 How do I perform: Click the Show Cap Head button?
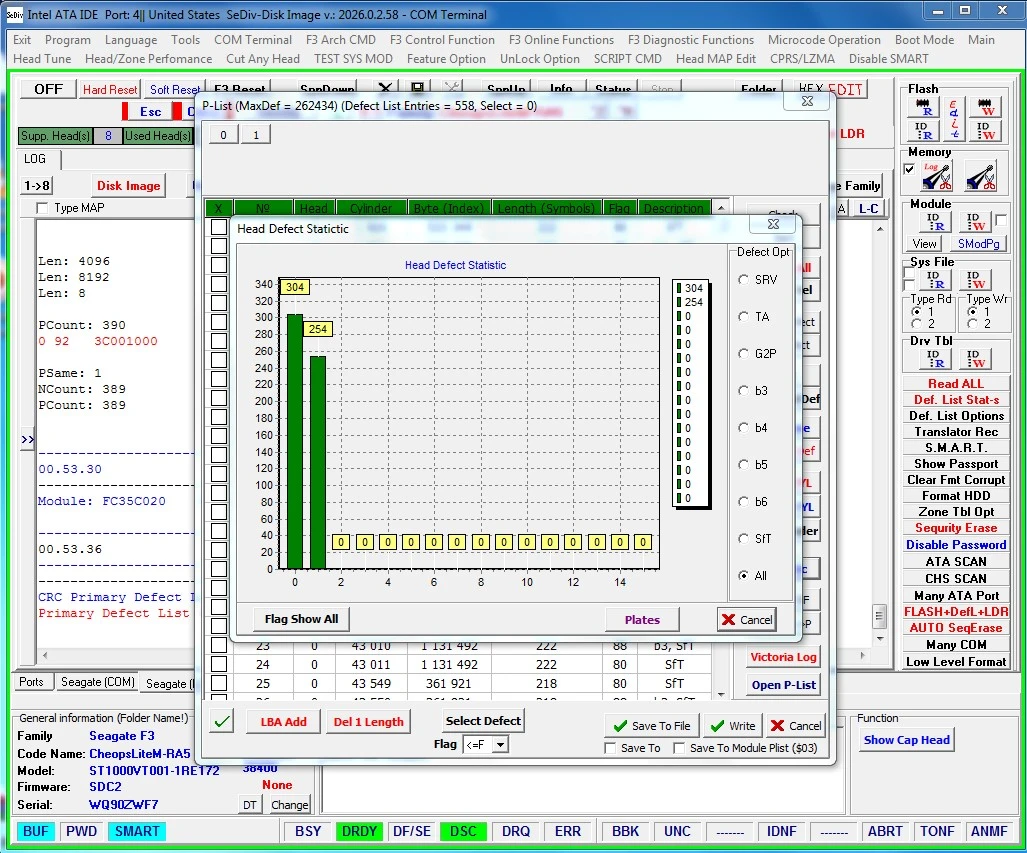tap(906, 740)
